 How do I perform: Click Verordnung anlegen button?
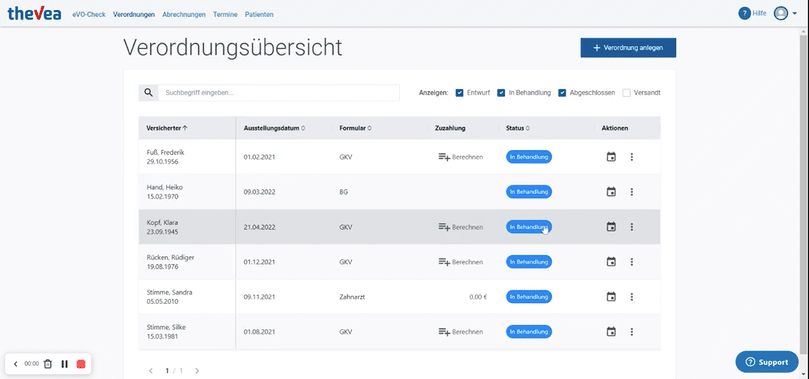pyautogui.click(x=628, y=47)
